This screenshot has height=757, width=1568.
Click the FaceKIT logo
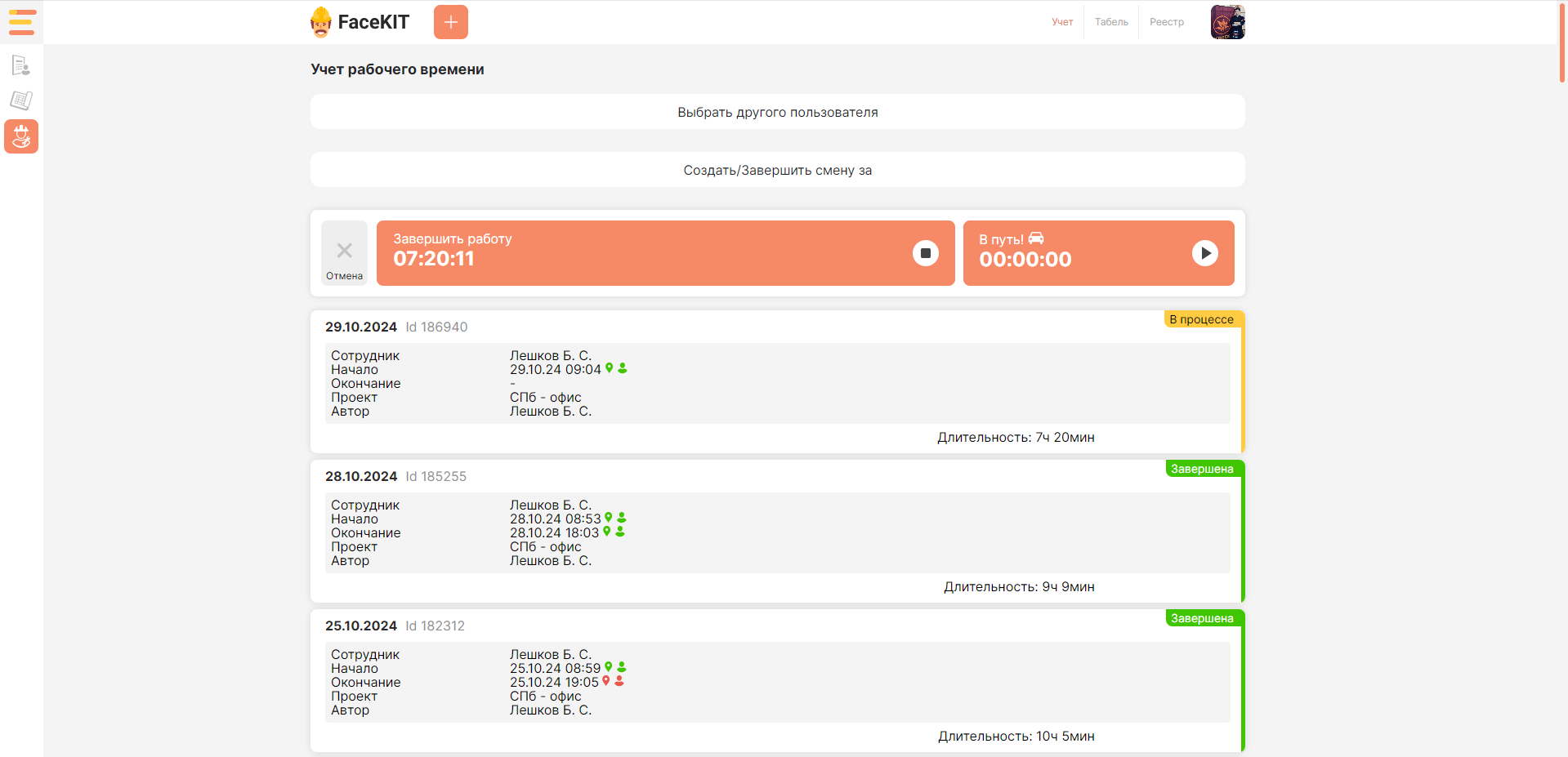coord(360,22)
